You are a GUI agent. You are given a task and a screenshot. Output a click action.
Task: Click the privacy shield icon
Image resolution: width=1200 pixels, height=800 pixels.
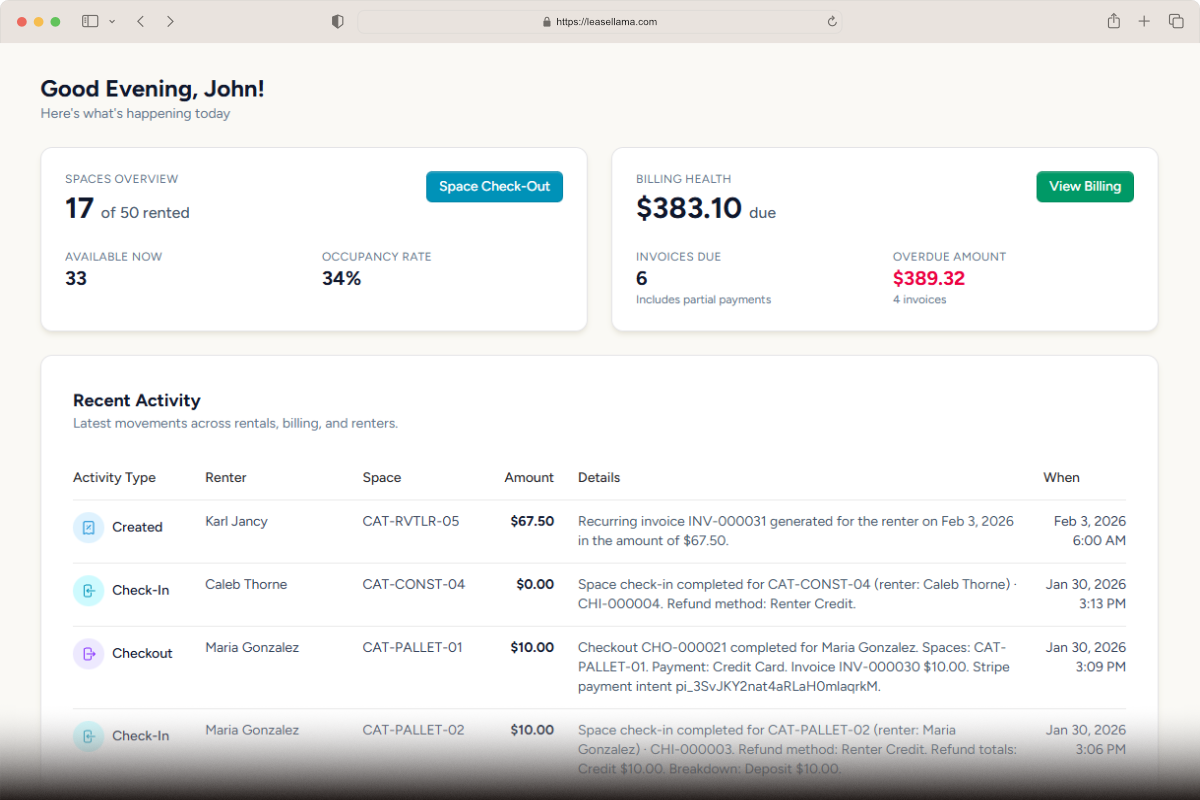(x=338, y=21)
